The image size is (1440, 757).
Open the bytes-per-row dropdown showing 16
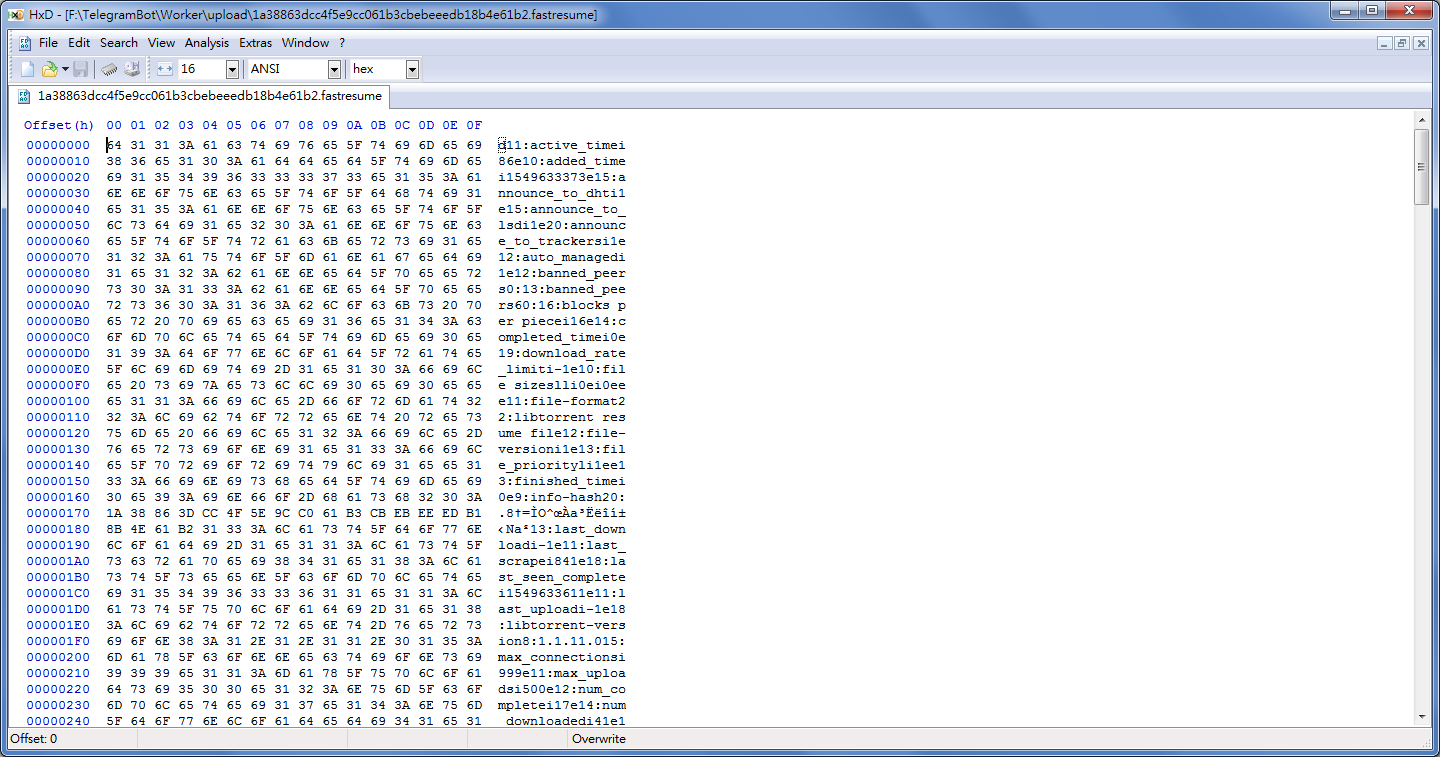pyautogui.click(x=232, y=69)
